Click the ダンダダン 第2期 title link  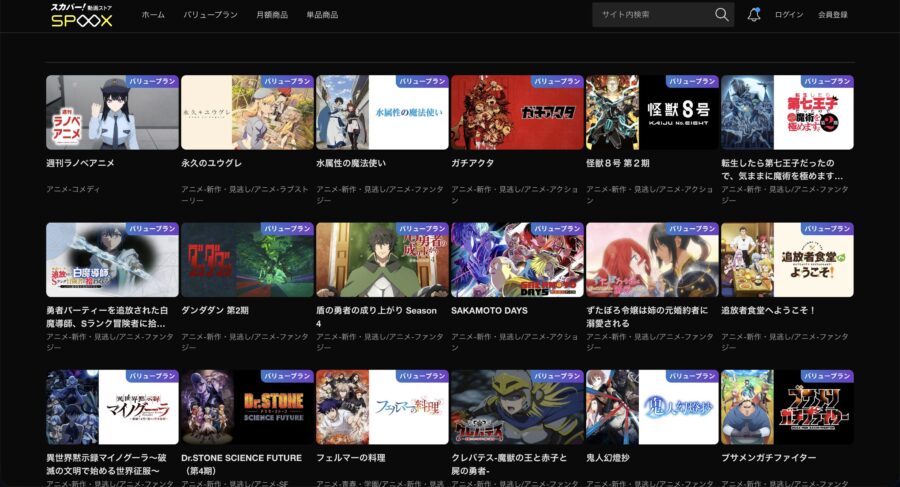[x=219, y=310]
